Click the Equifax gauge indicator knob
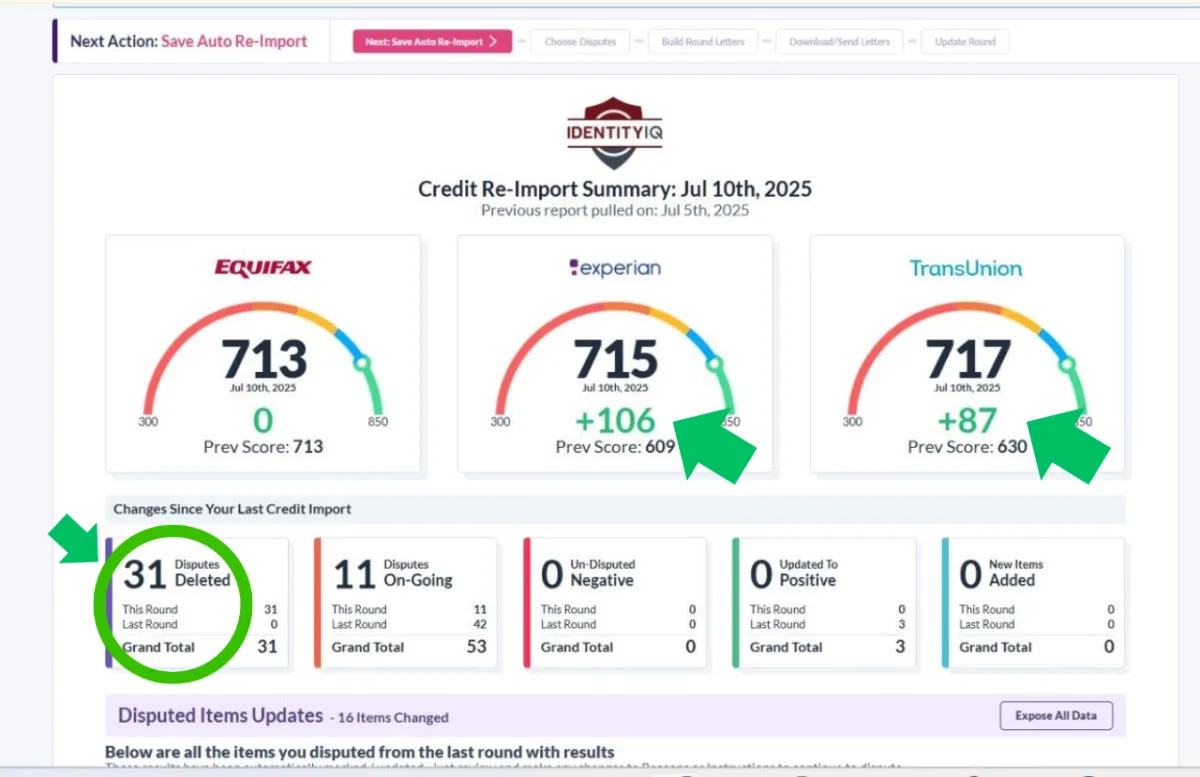 pyautogui.click(x=362, y=362)
